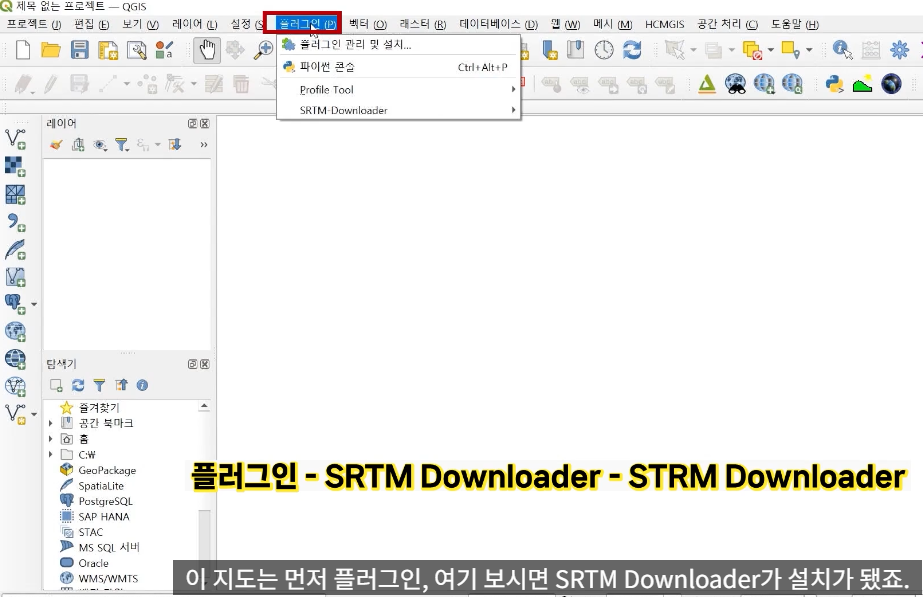The width and height of the screenshot is (923, 597).
Task: Open terrain Profile Tool green hill icon
Action: (862, 84)
